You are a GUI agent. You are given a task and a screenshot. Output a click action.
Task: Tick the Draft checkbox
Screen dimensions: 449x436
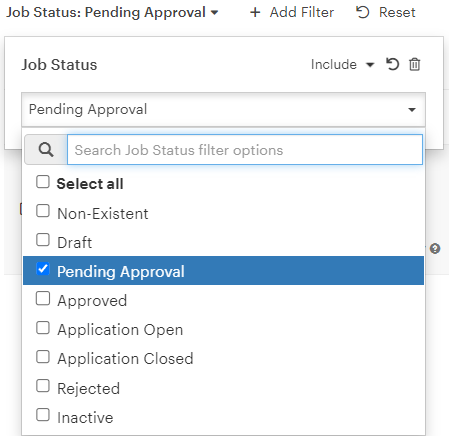pos(43,240)
